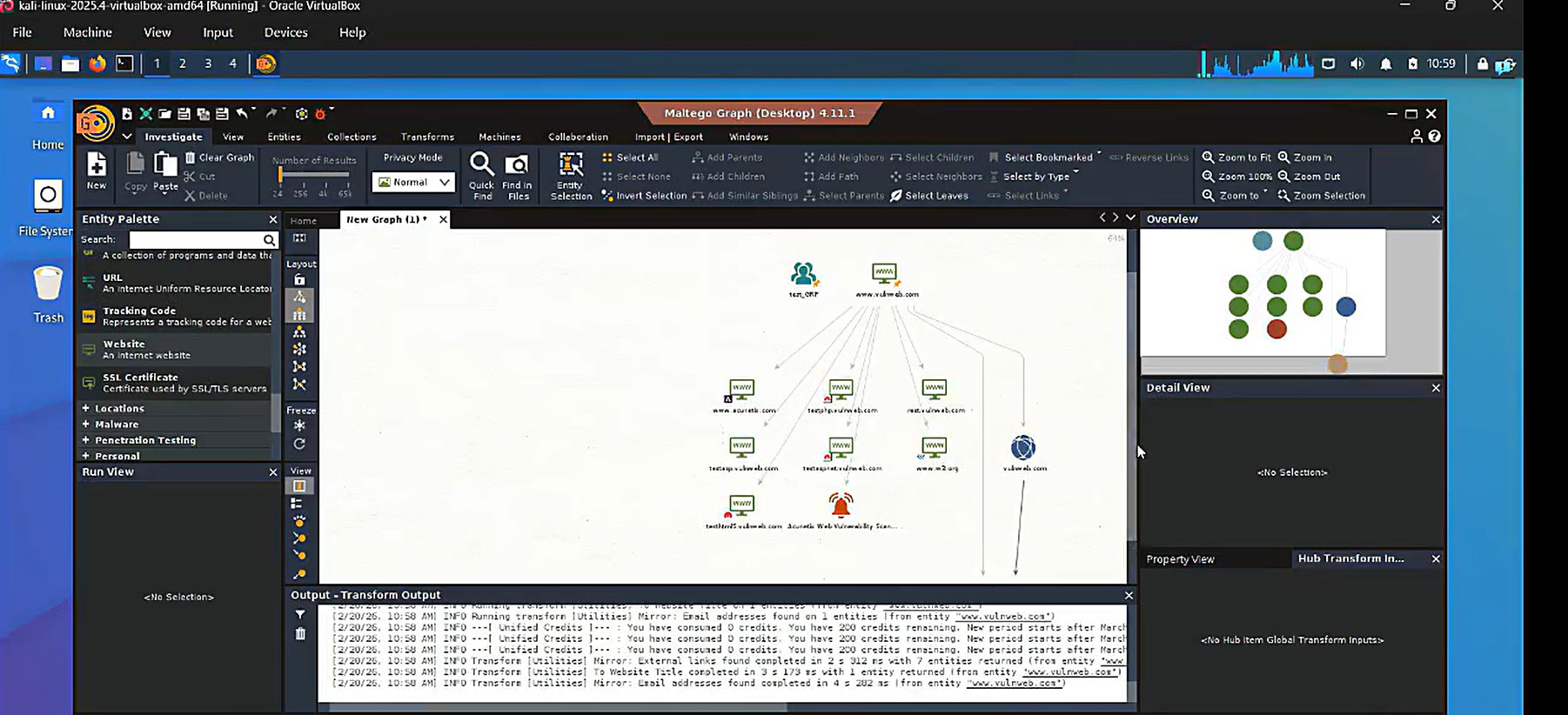This screenshot has width=1568, height=715.
Task: Click the redo arrow in quick toolbar
Action: coord(271,113)
